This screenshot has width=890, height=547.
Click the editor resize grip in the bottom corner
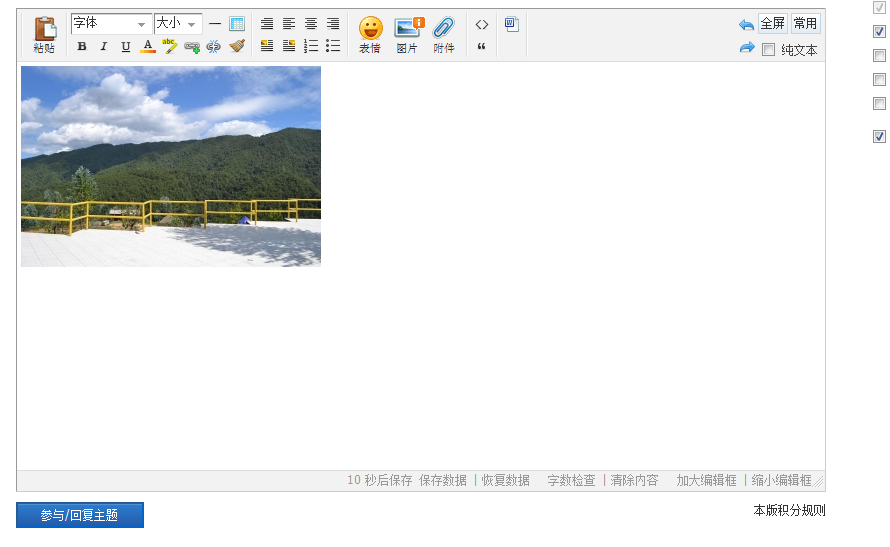(x=819, y=482)
